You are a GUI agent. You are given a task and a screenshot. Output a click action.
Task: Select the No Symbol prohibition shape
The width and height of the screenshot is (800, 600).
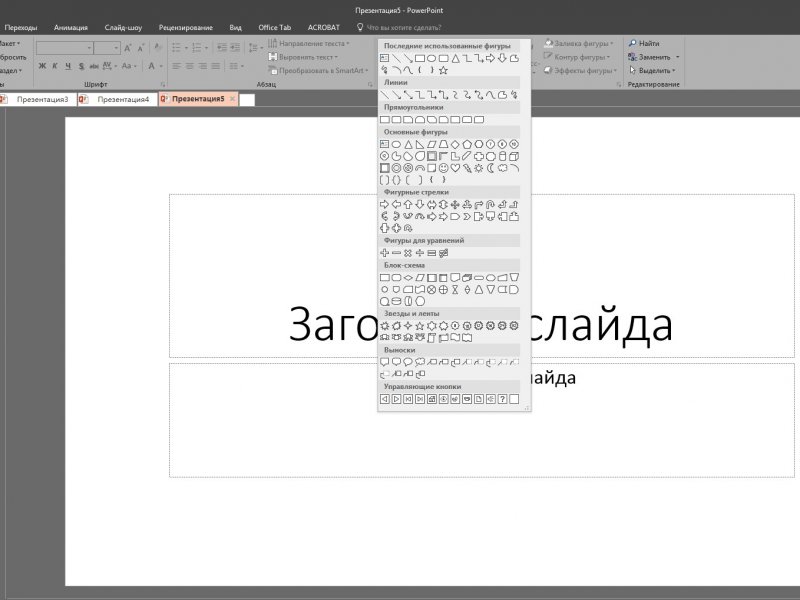tap(408, 168)
